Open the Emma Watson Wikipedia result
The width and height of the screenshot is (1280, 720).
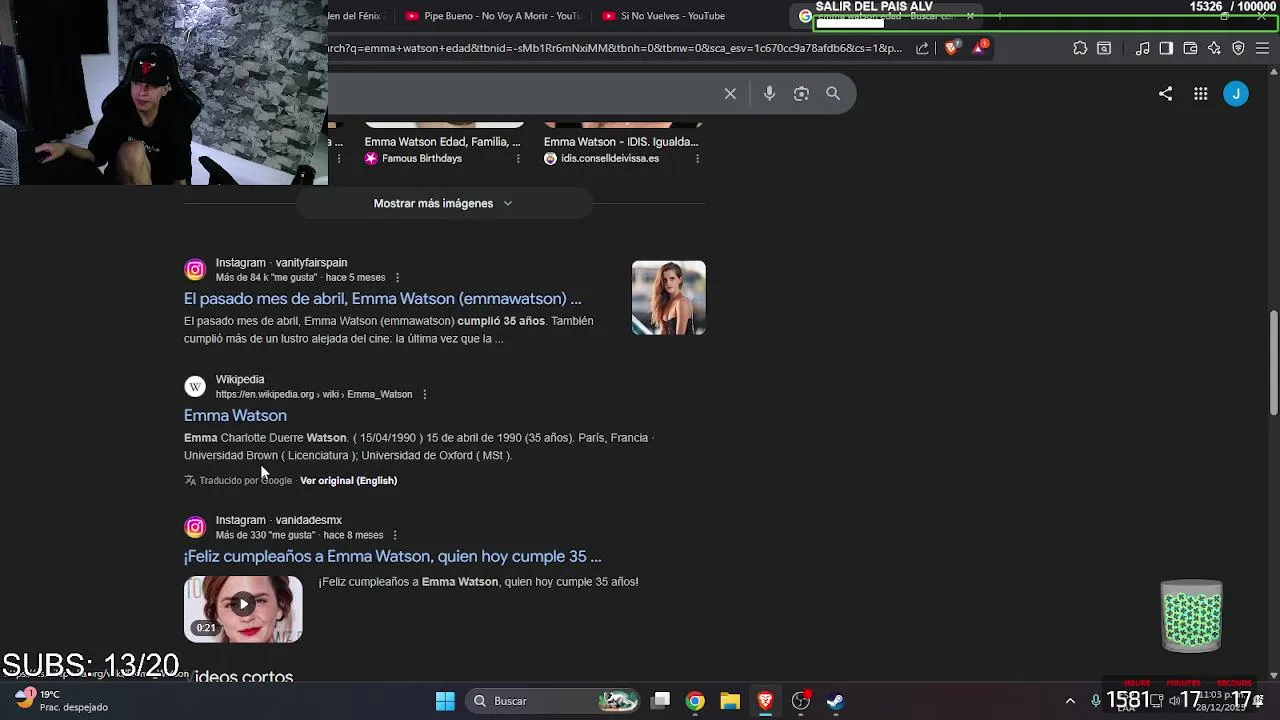[235, 415]
